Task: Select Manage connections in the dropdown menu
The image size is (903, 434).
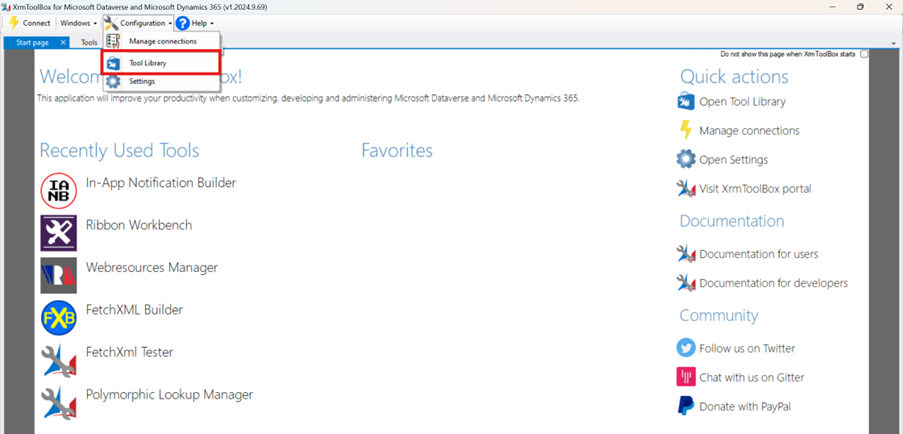Action: click(x=162, y=41)
